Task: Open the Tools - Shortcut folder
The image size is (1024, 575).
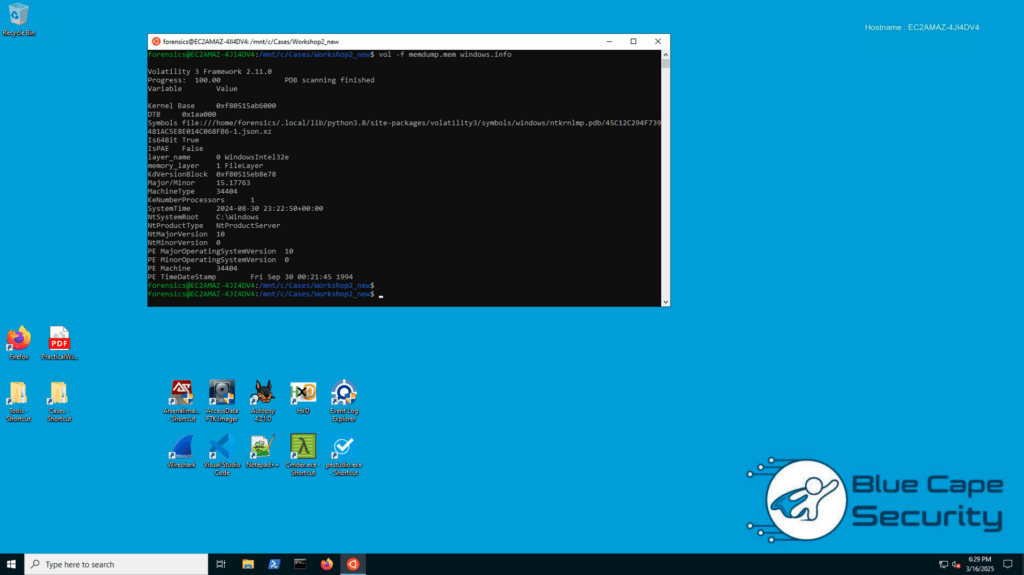Action: tap(18, 395)
